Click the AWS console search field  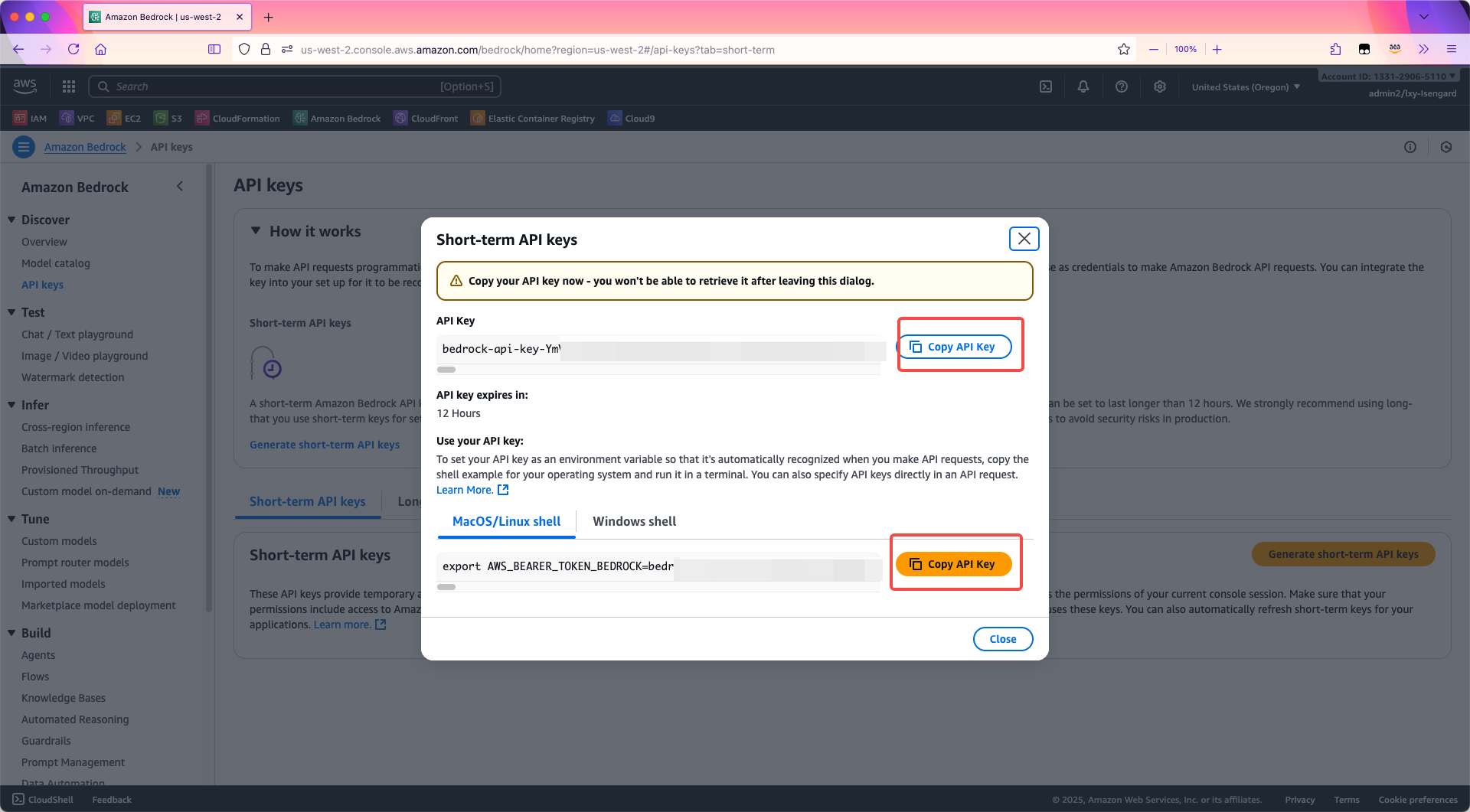[x=295, y=86]
